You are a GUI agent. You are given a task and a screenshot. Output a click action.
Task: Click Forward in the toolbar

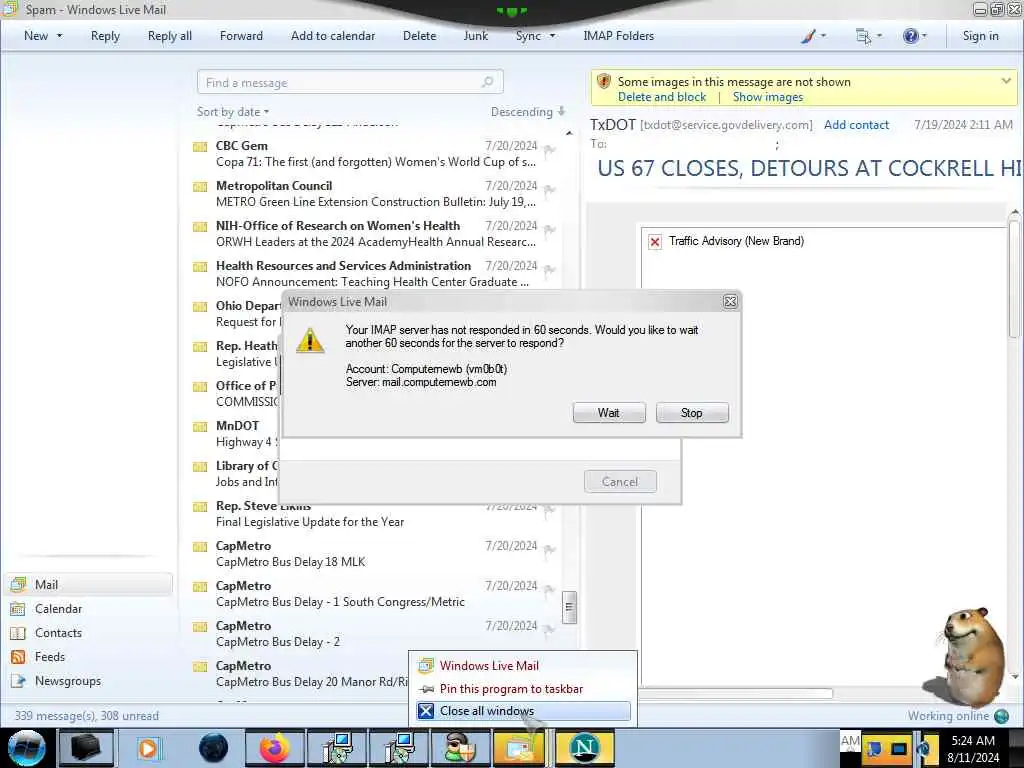coord(241,36)
